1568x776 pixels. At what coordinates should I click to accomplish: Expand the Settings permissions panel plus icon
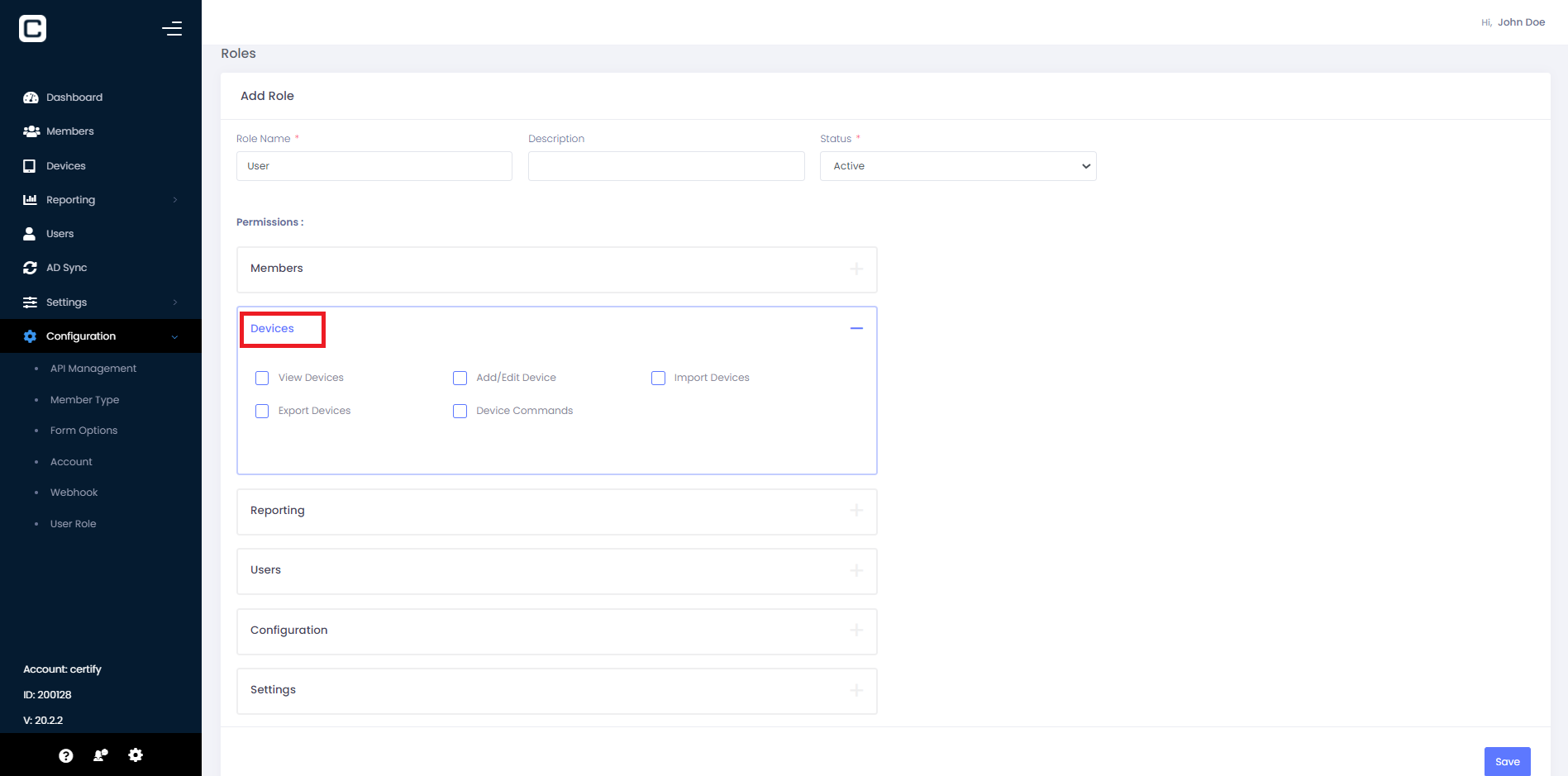pos(856,690)
